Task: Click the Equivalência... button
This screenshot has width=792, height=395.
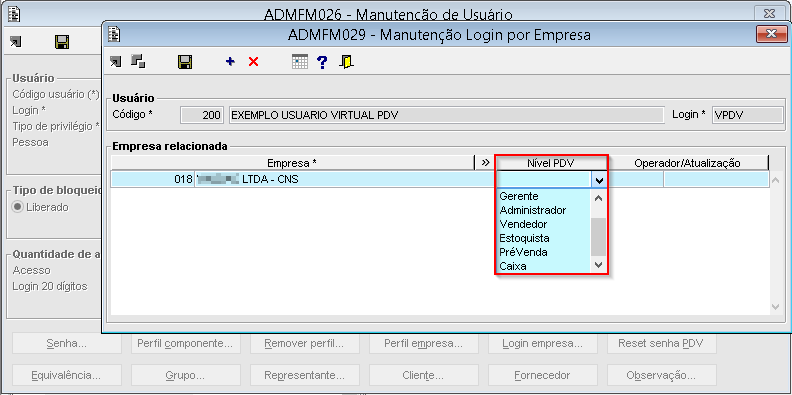Action: pyautogui.click(x=67, y=375)
